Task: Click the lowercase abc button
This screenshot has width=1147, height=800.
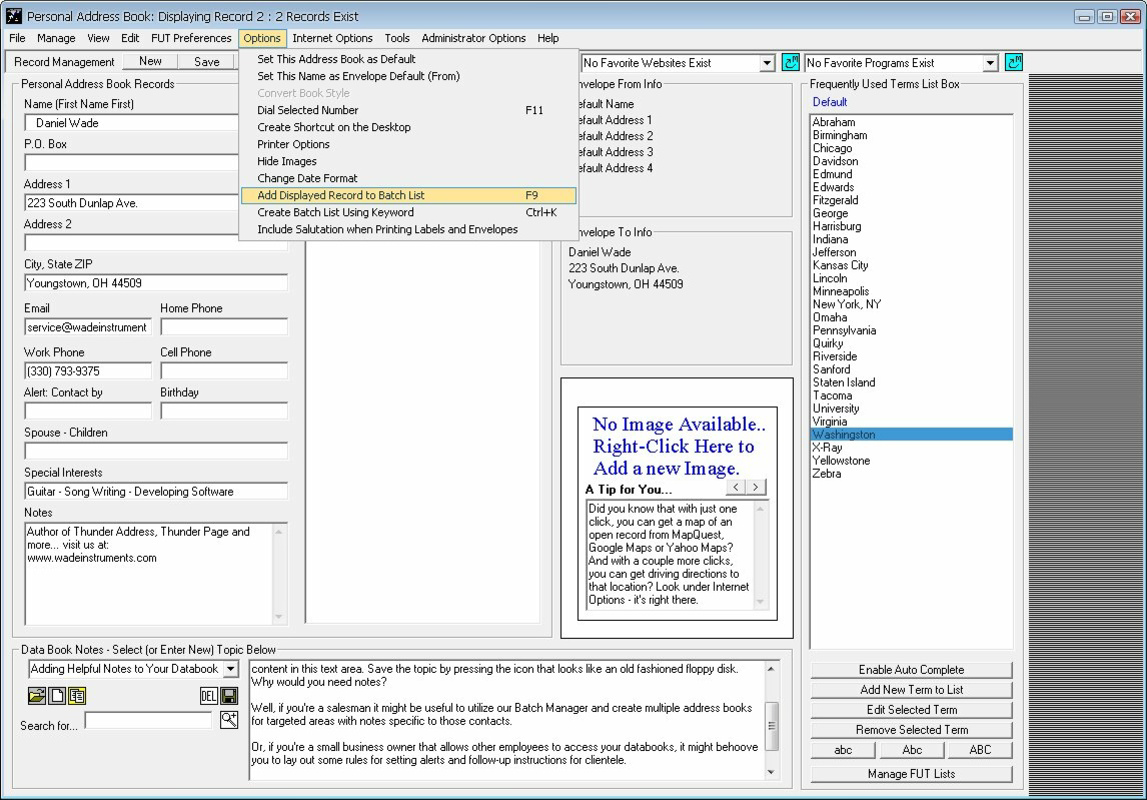Action: pyautogui.click(x=843, y=750)
